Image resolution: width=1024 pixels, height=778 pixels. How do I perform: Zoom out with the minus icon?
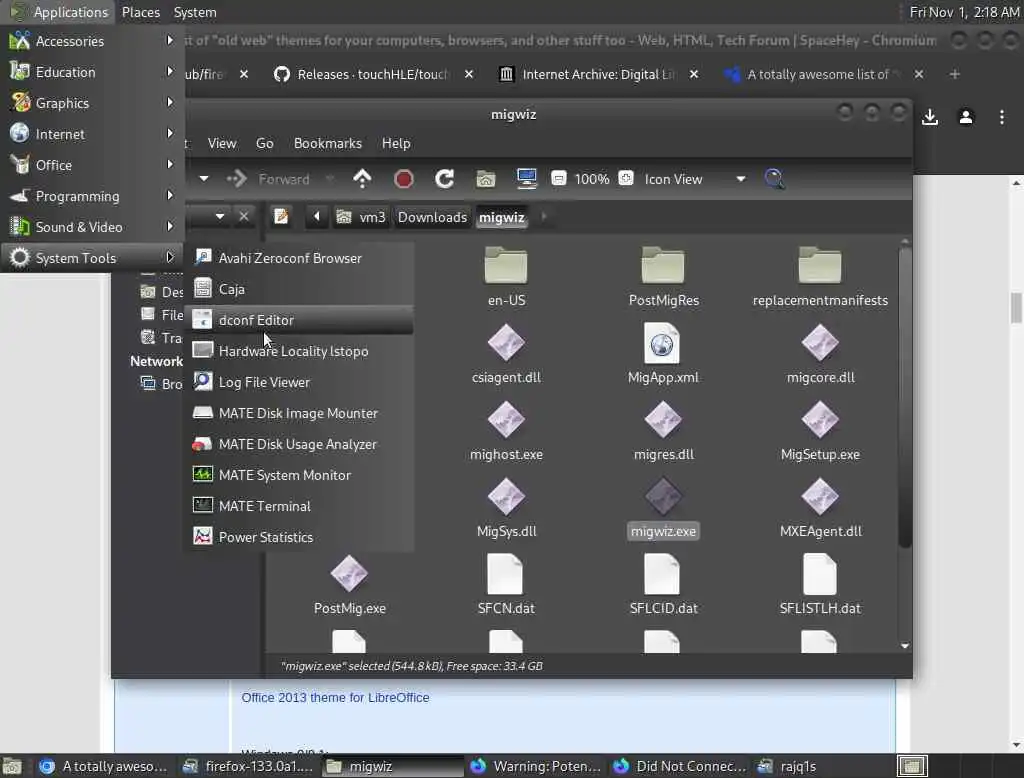[x=559, y=178]
